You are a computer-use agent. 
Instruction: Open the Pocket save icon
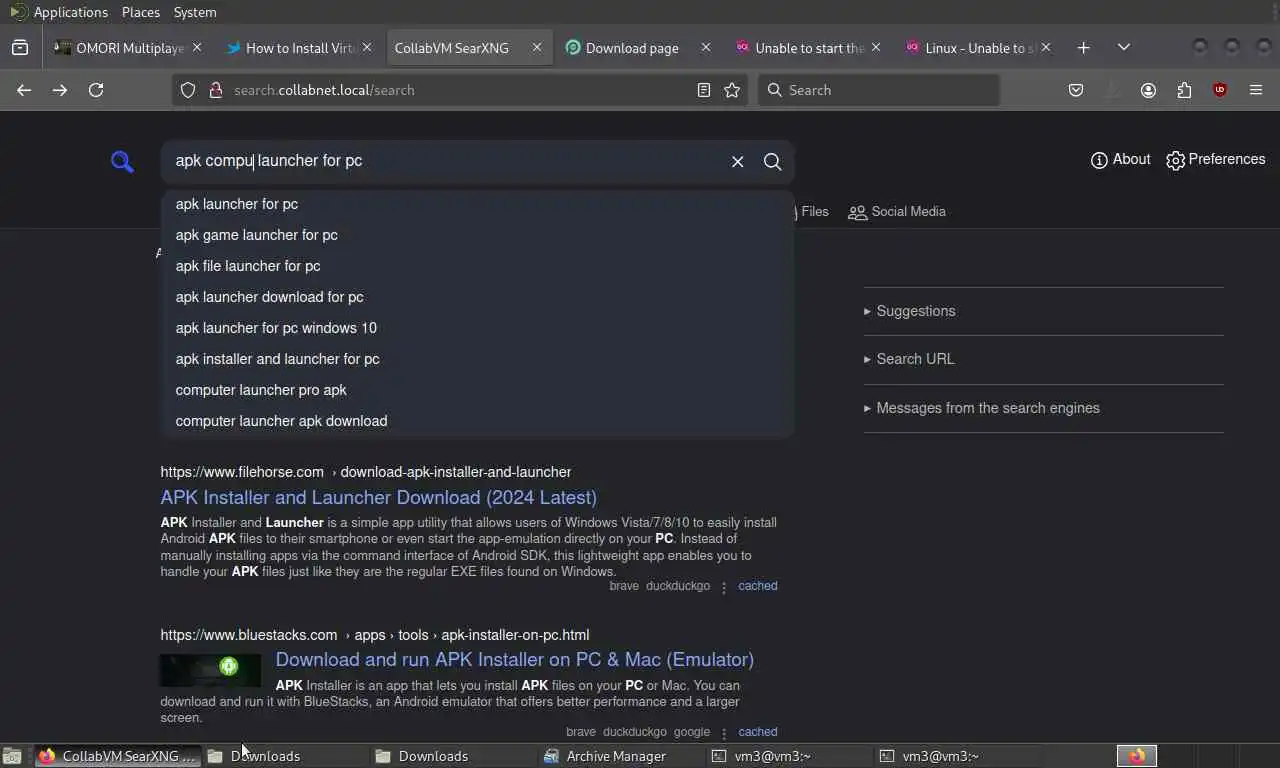pyautogui.click(x=1076, y=90)
